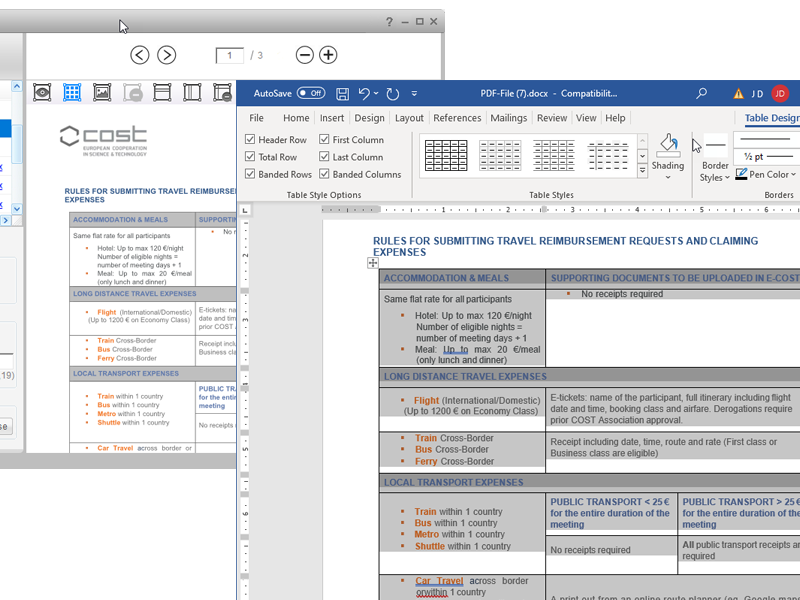
Task: Switch to the Home tab
Action: tap(296, 118)
